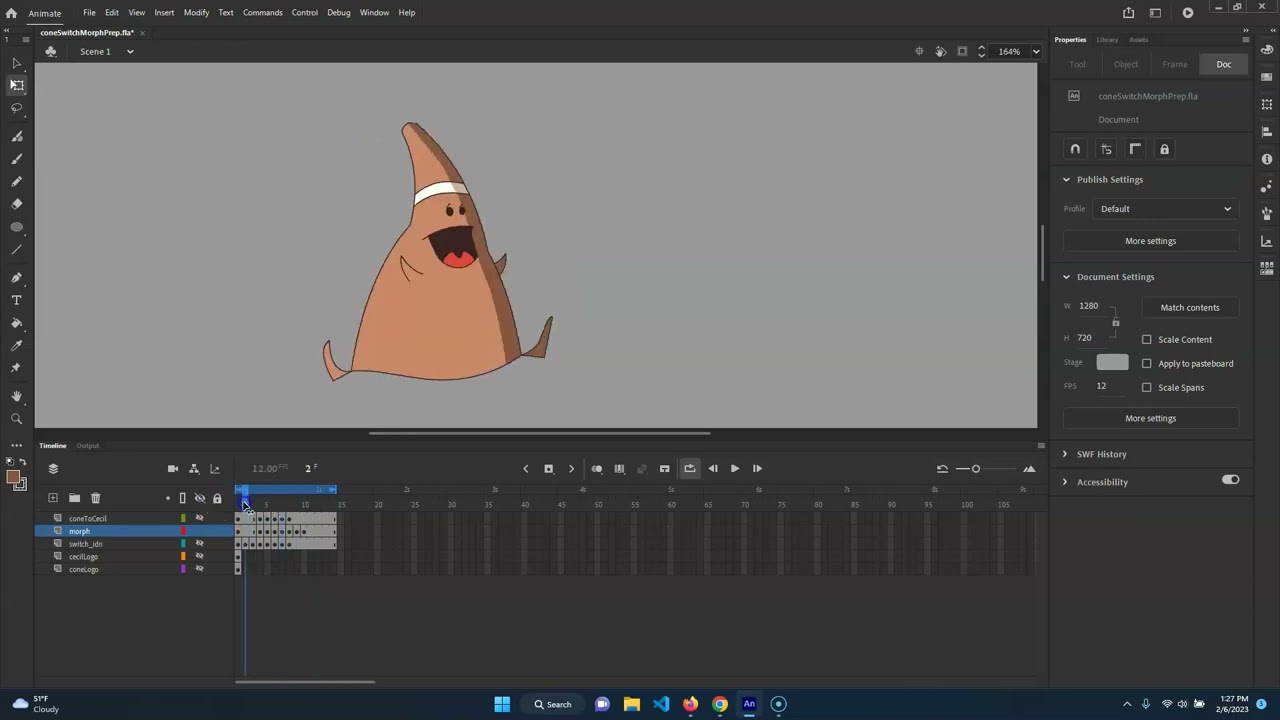The height and width of the screenshot is (720, 1280).
Task: Click the layer depth graph icon
Action: click(x=215, y=468)
